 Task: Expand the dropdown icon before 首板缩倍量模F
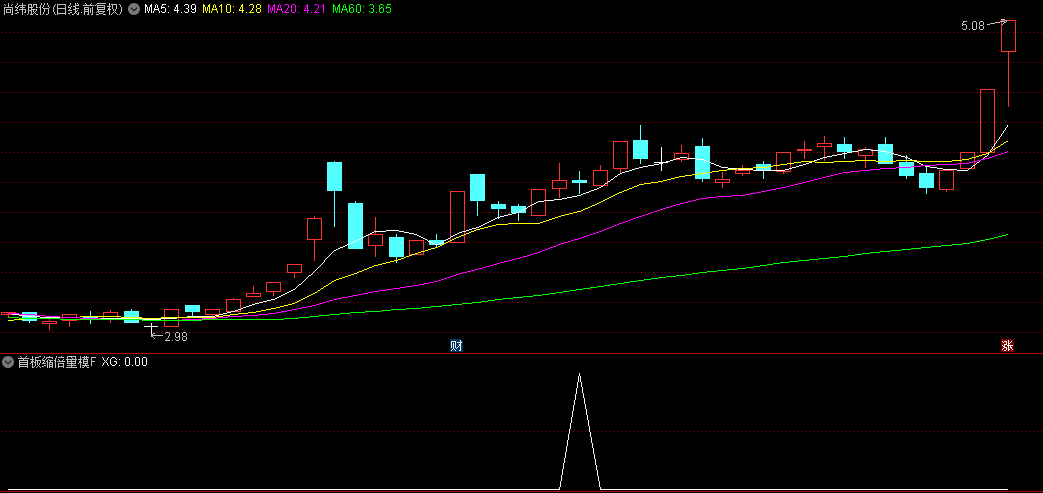(8, 362)
